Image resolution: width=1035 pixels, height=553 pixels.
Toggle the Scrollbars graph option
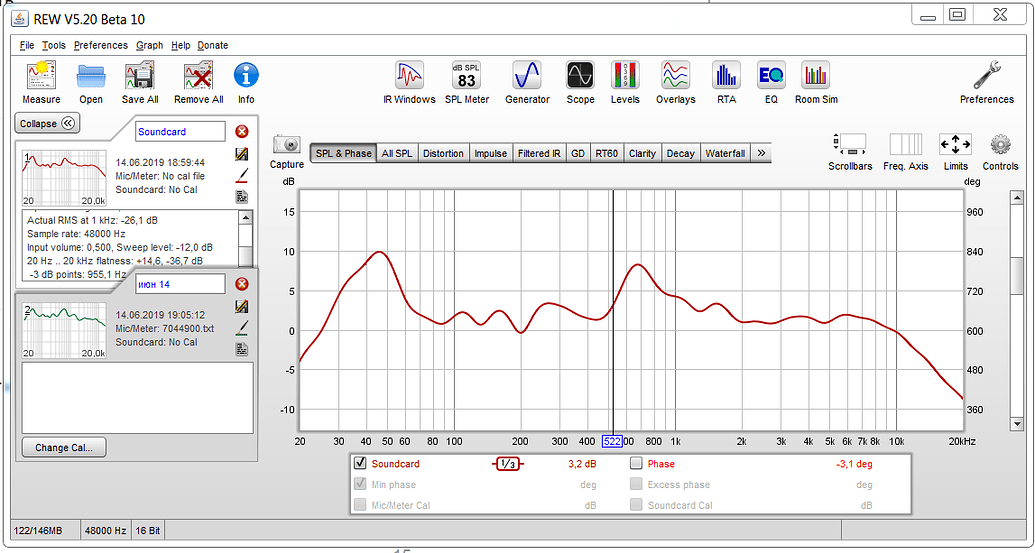[850, 144]
